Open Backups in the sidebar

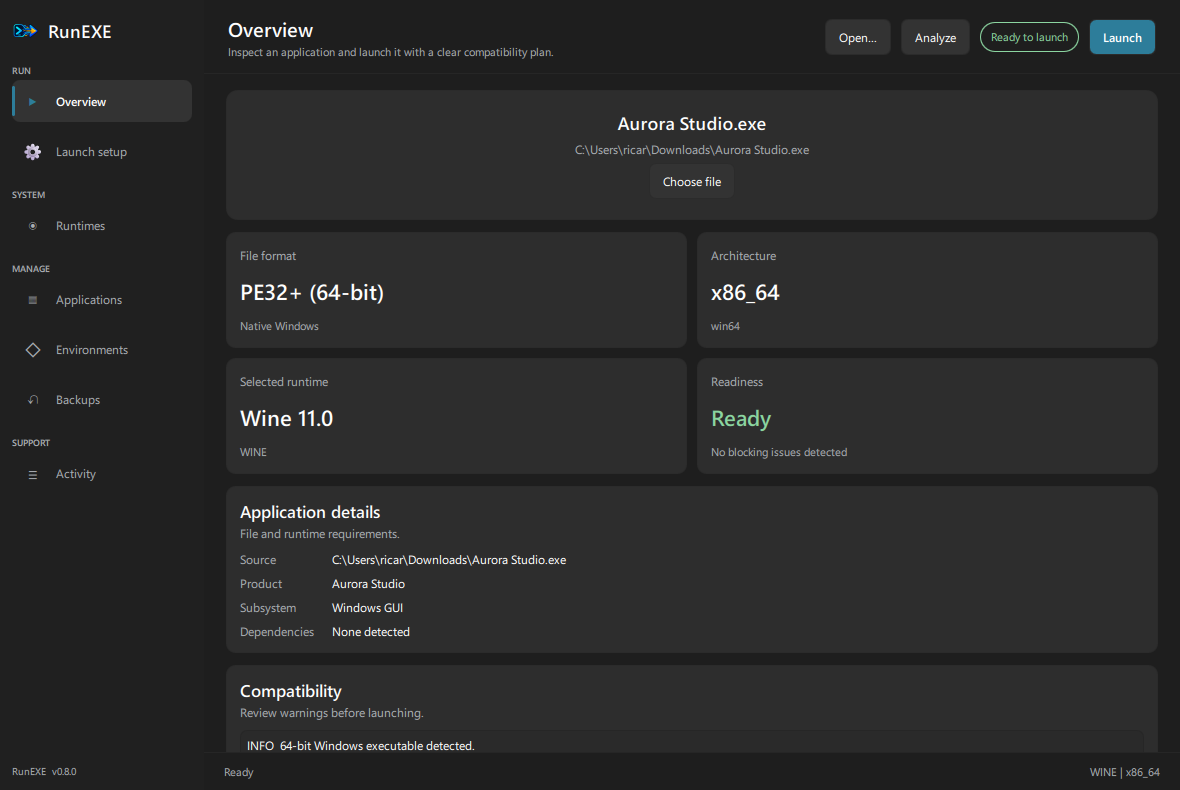102,400
